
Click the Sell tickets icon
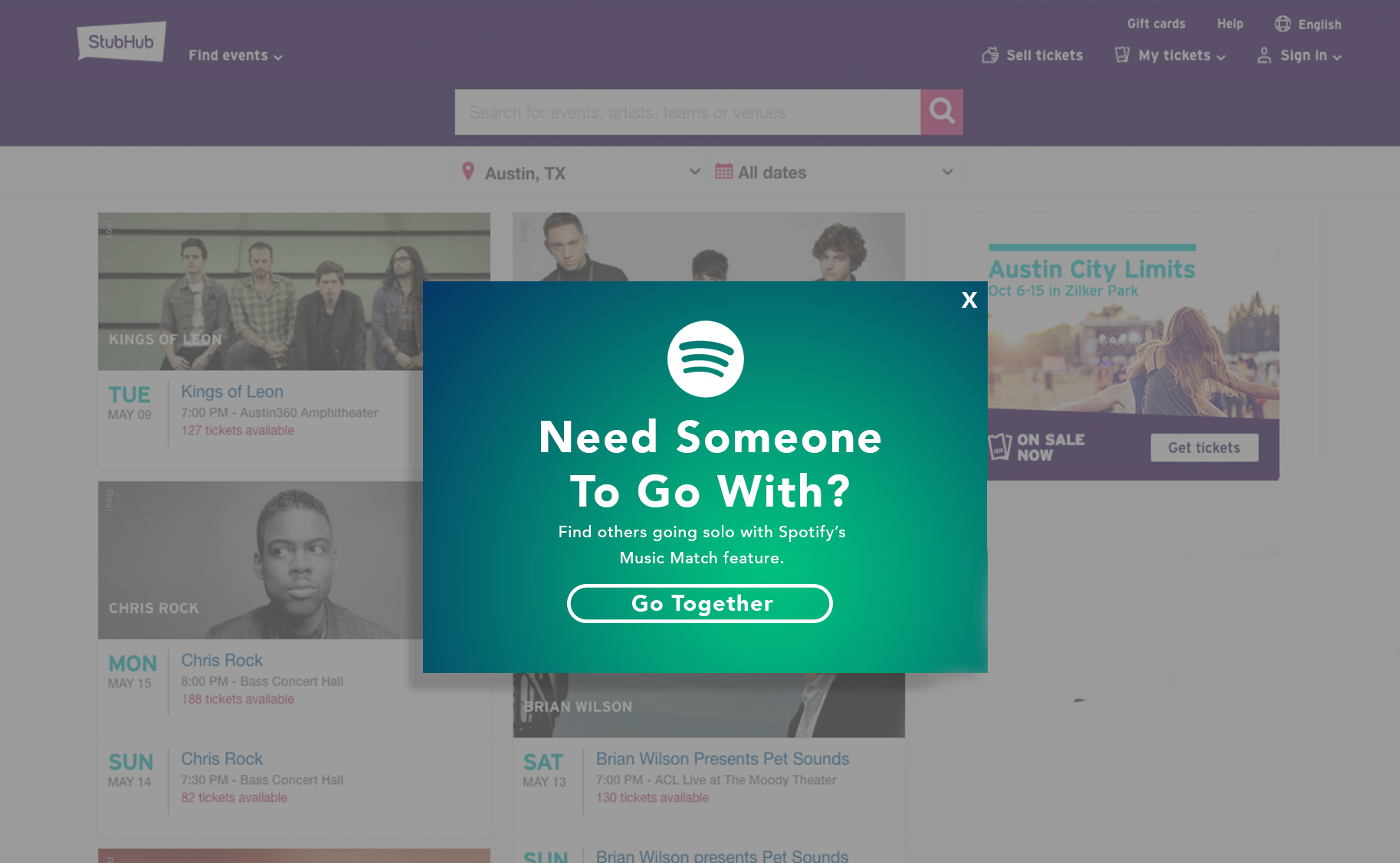coord(990,55)
